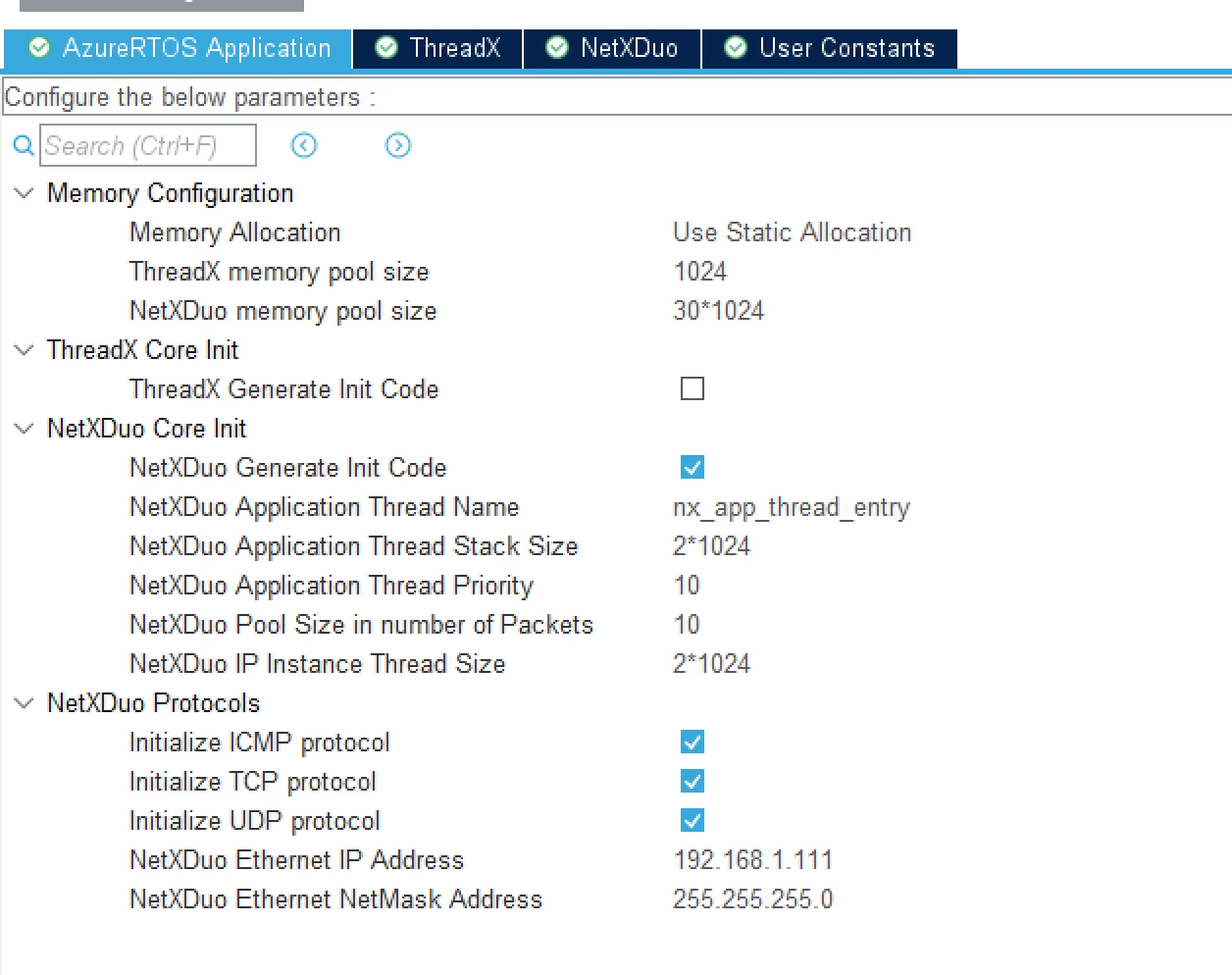The image size is (1232, 975).
Task: Toggle Initialize TCP protocol checkbox
Action: [693, 781]
